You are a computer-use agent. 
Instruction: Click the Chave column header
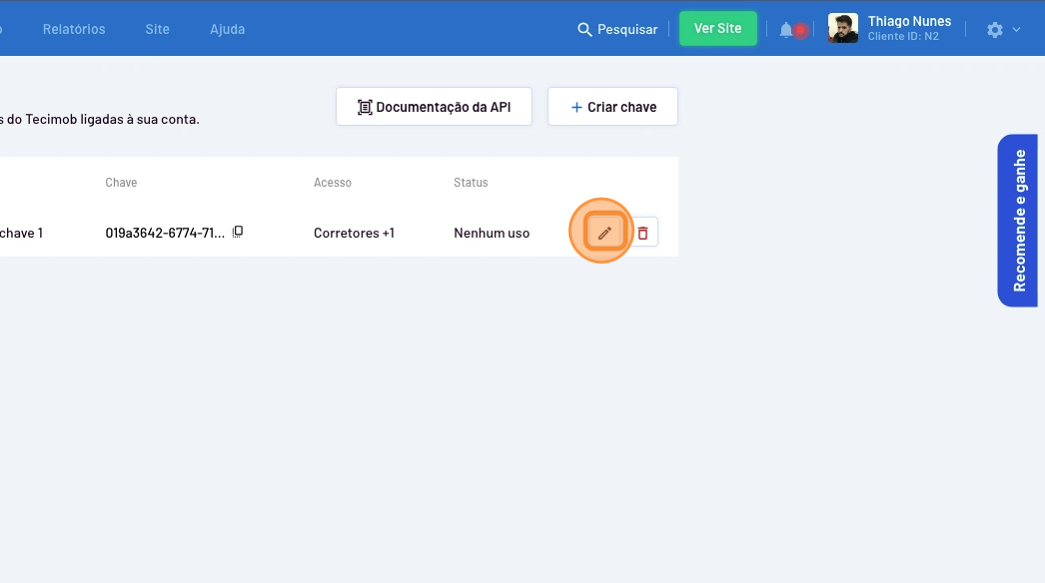[x=121, y=183]
